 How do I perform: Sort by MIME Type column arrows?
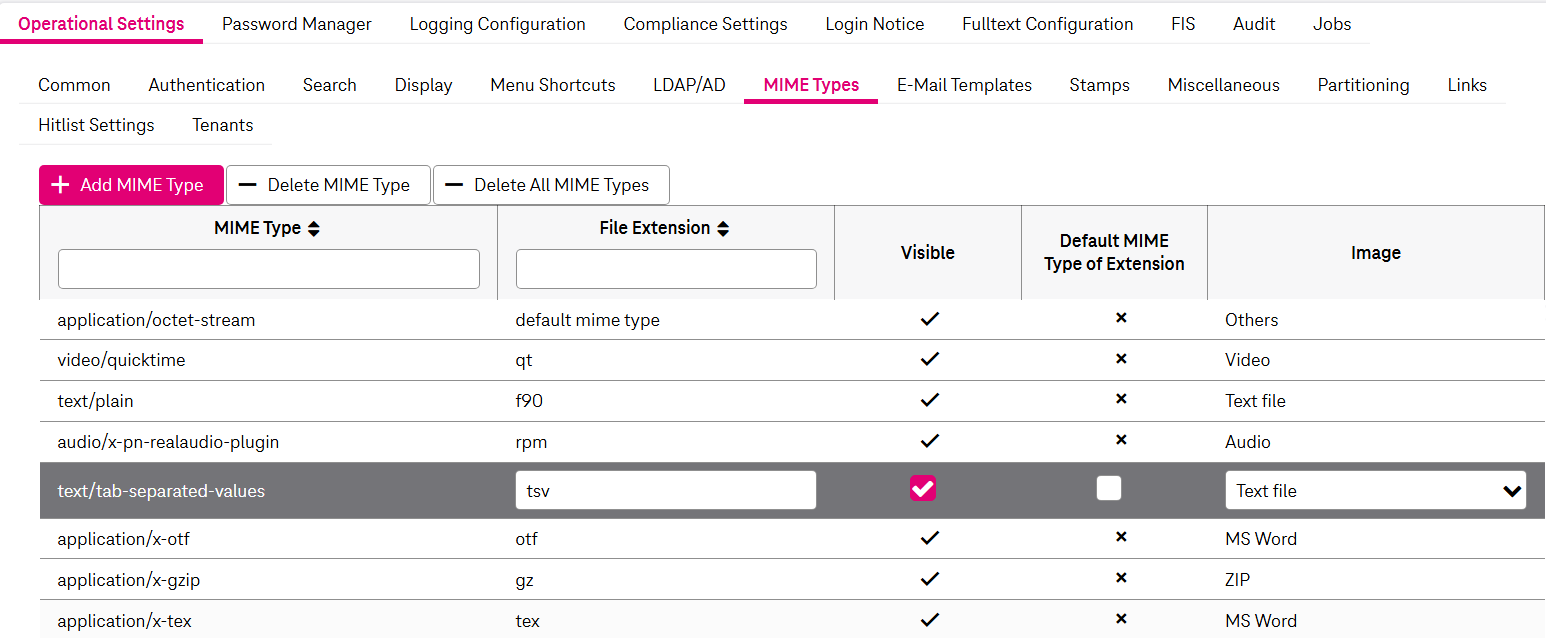313,229
